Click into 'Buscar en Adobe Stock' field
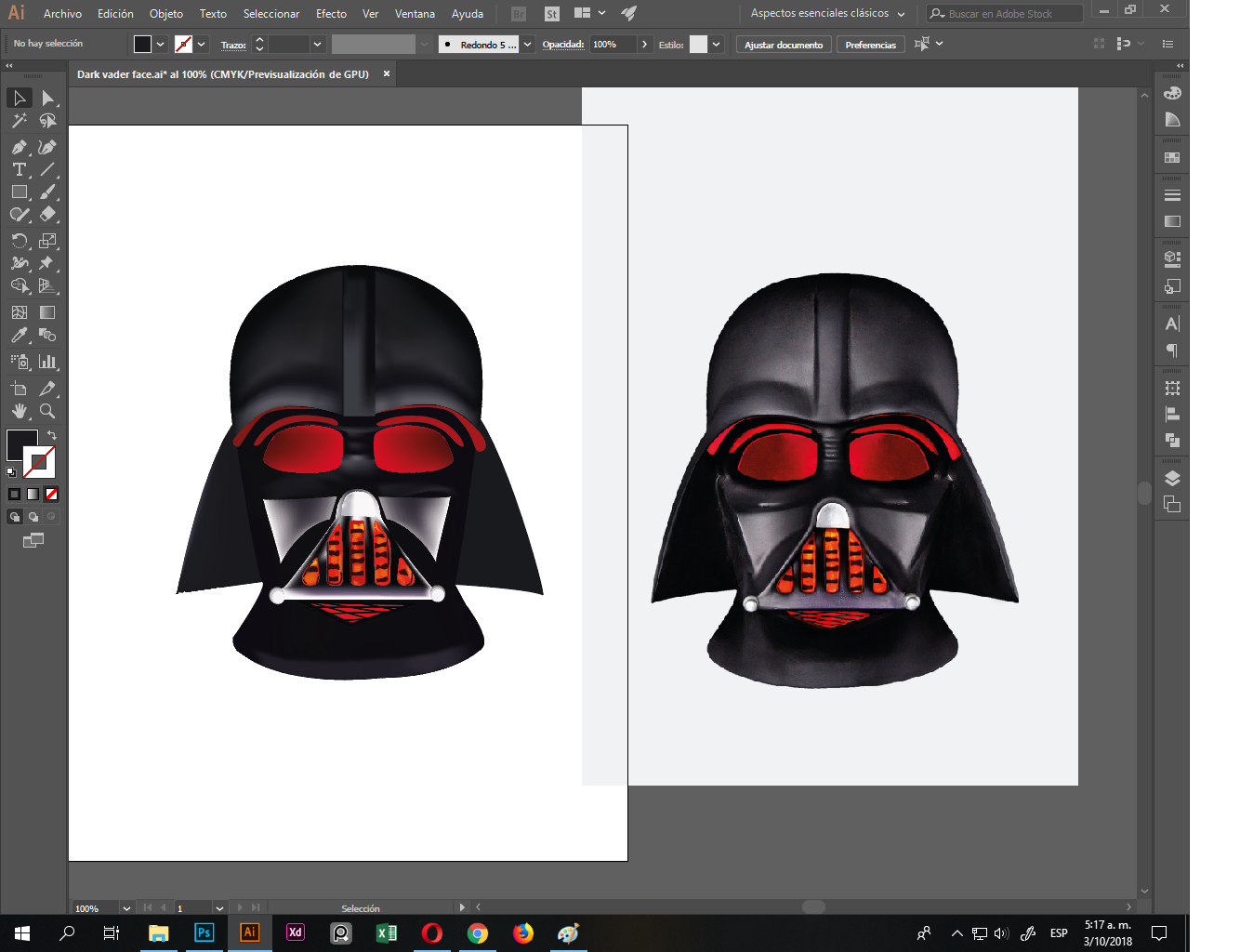This screenshot has width=1253, height=952. click(1005, 13)
